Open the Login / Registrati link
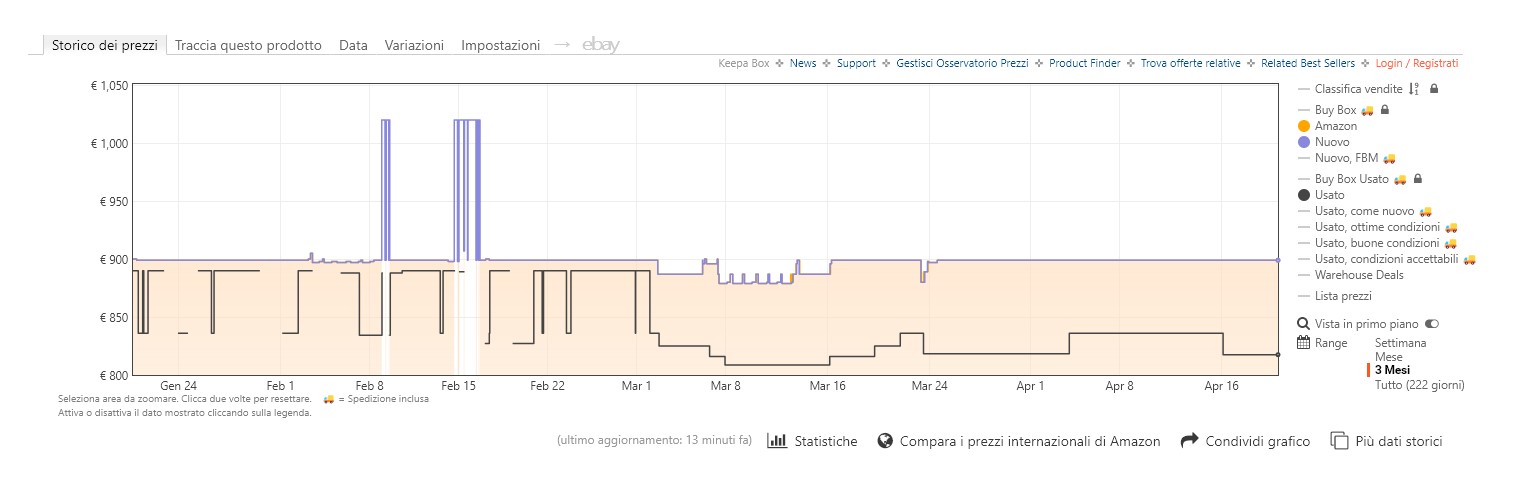 [1417, 63]
